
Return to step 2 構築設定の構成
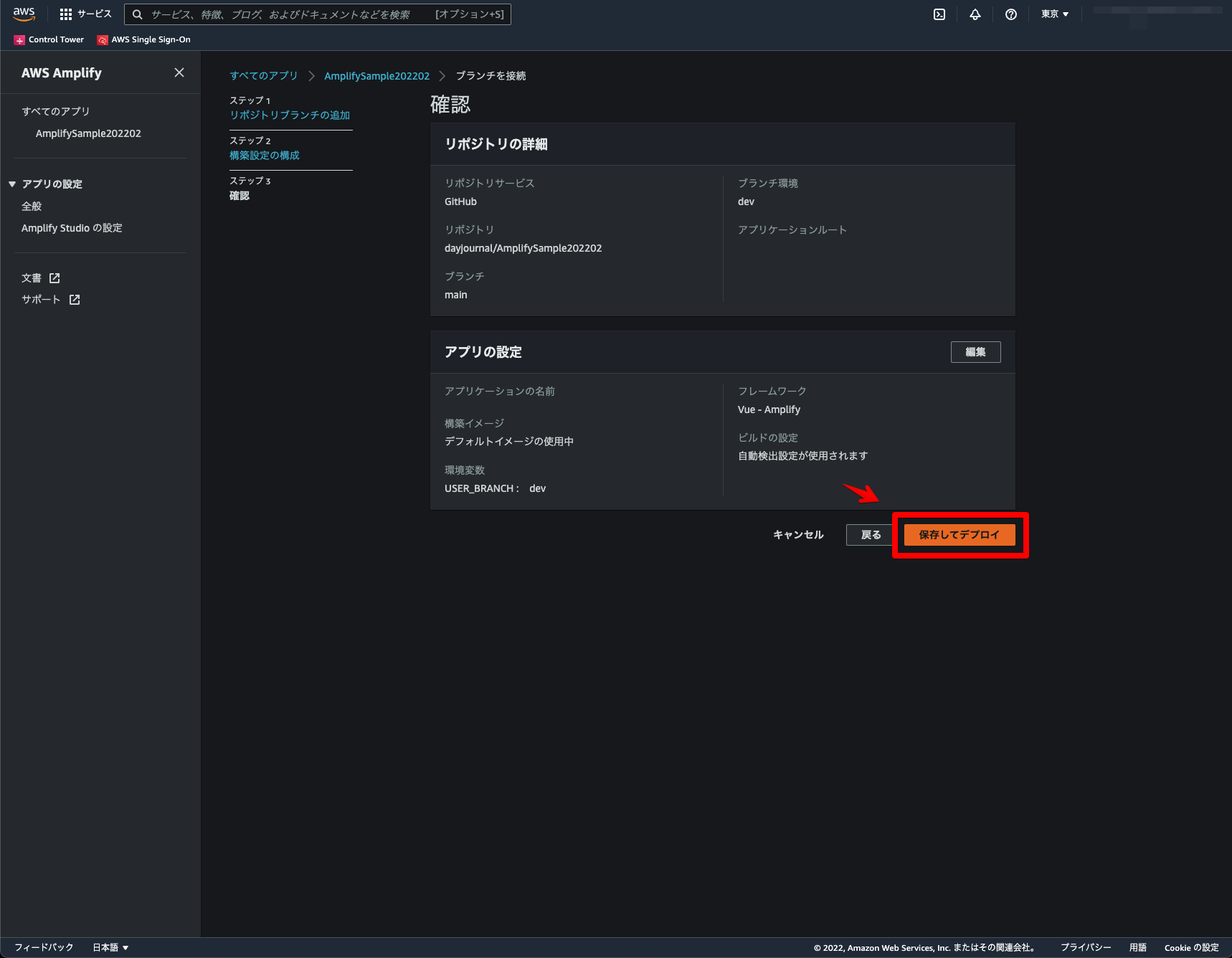pos(265,155)
